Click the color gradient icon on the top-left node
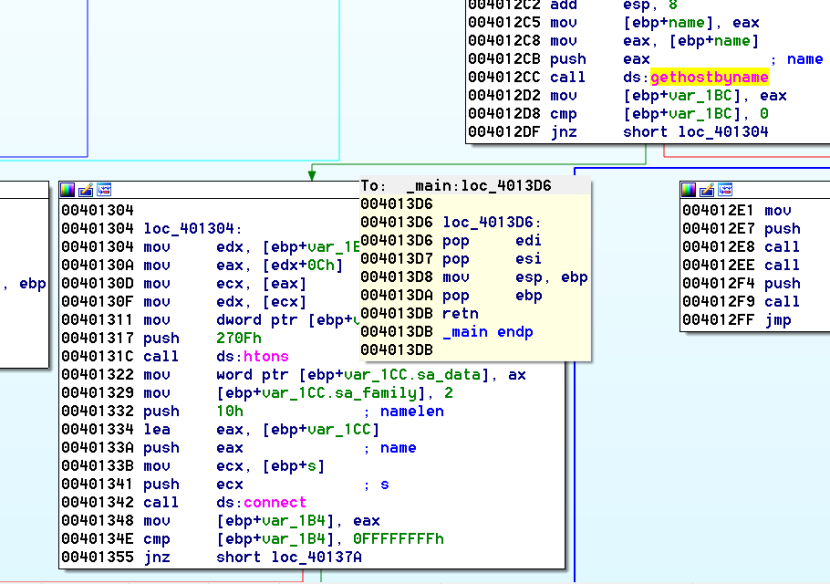Image resolution: width=830 pixels, height=584 pixels. [x=67, y=189]
